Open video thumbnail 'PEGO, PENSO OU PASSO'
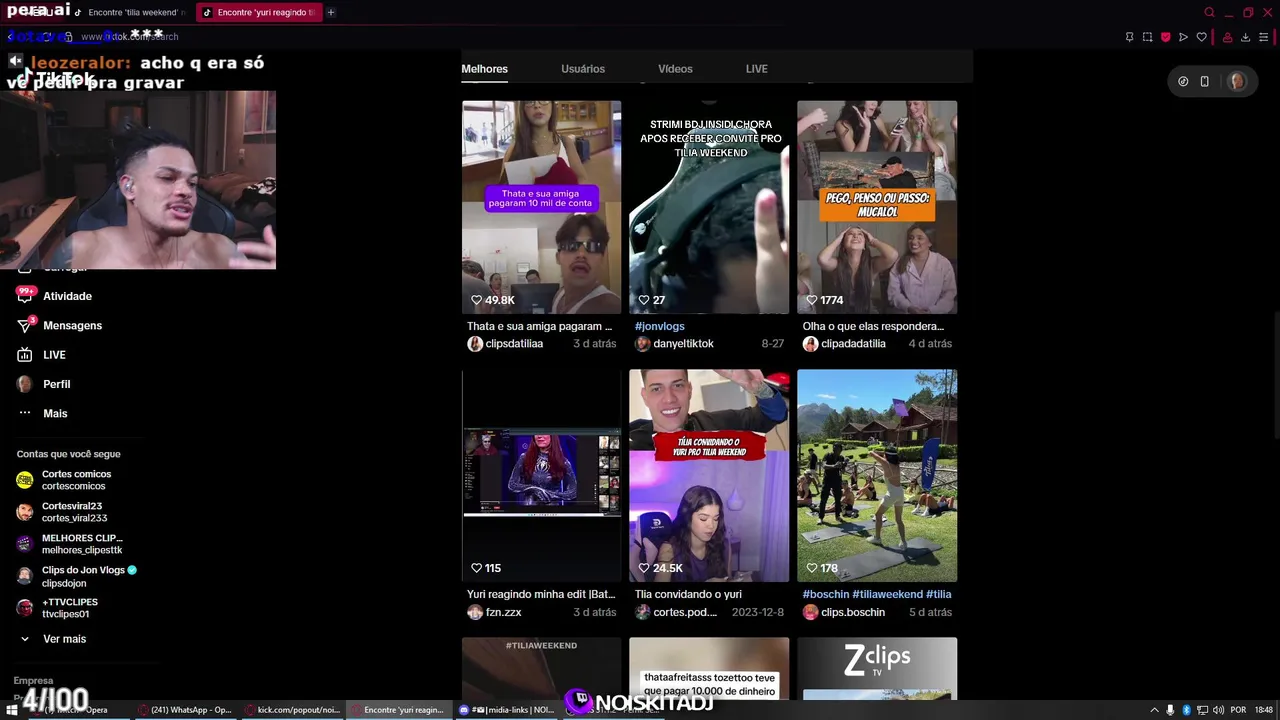 point(877,207)
